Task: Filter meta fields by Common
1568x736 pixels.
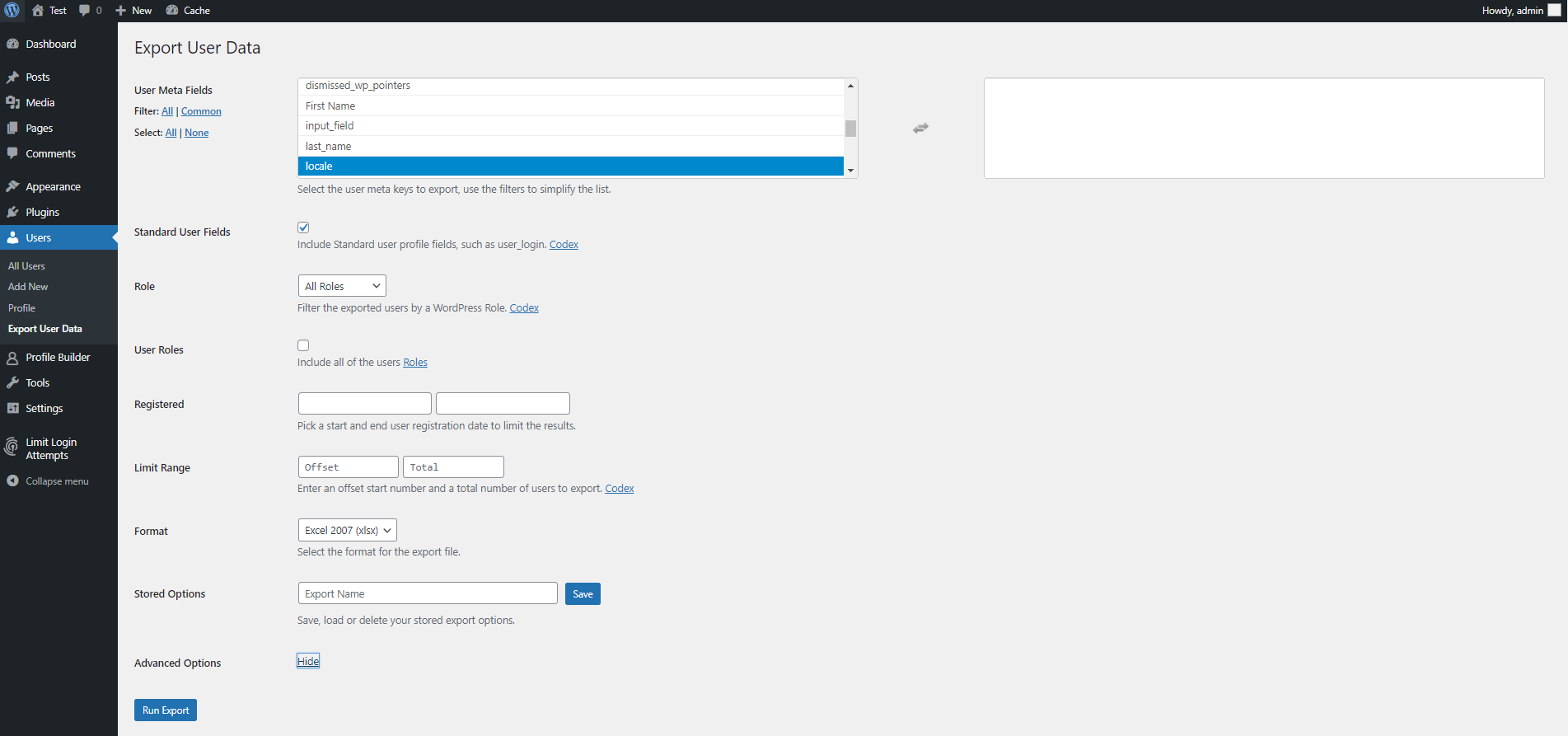Action: (201, 111)
